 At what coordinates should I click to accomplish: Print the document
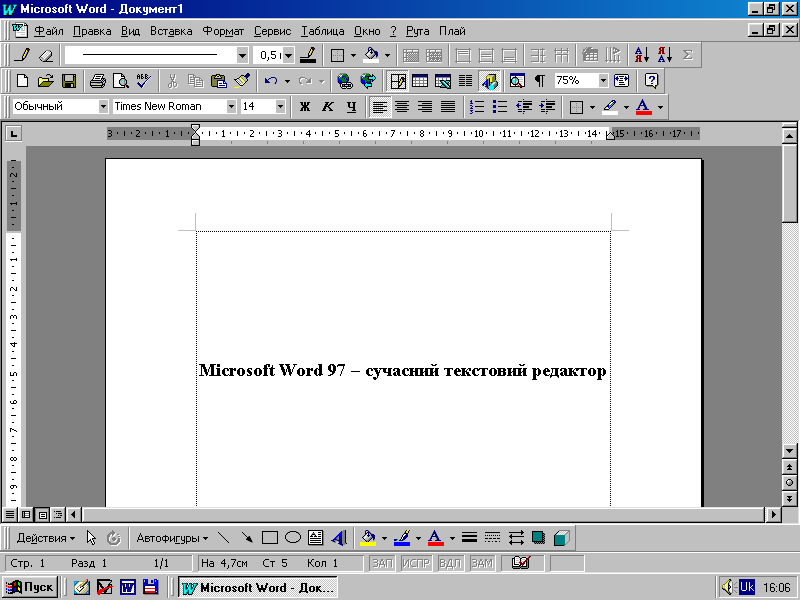pyautogui.click(x=97, y=81)
